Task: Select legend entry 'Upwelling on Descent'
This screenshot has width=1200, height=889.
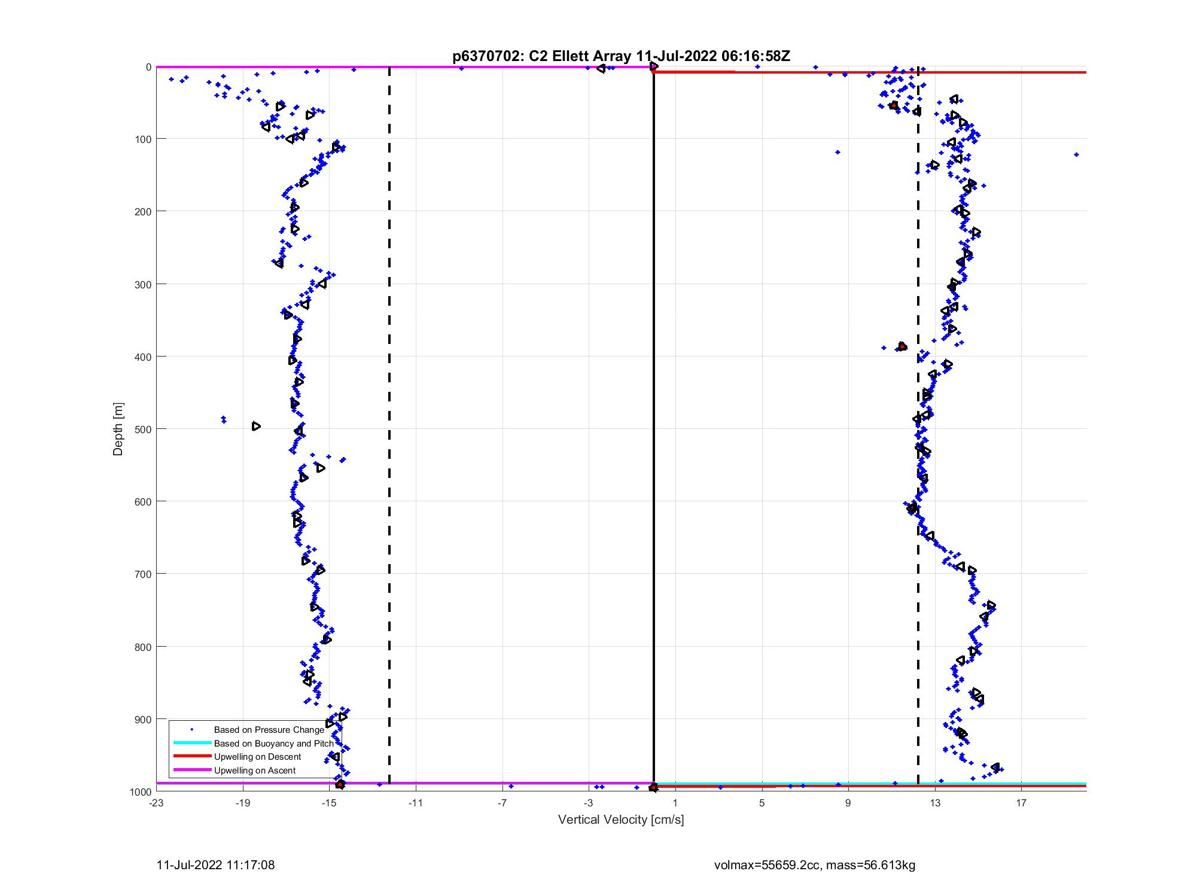Action: [x=257, y=757]
